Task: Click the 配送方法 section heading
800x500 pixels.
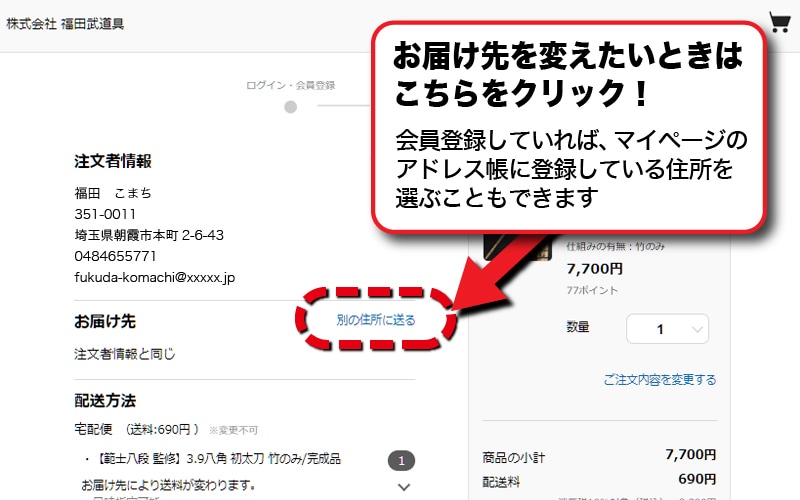Action: point(105,401)
